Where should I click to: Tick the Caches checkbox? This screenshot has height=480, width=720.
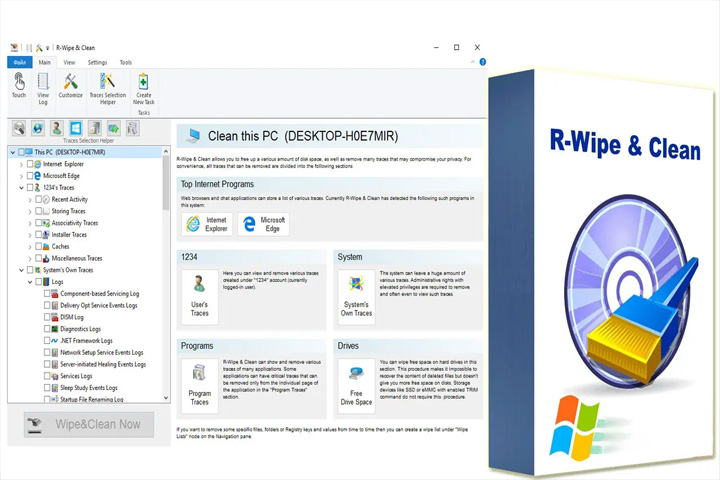(39, 246)
